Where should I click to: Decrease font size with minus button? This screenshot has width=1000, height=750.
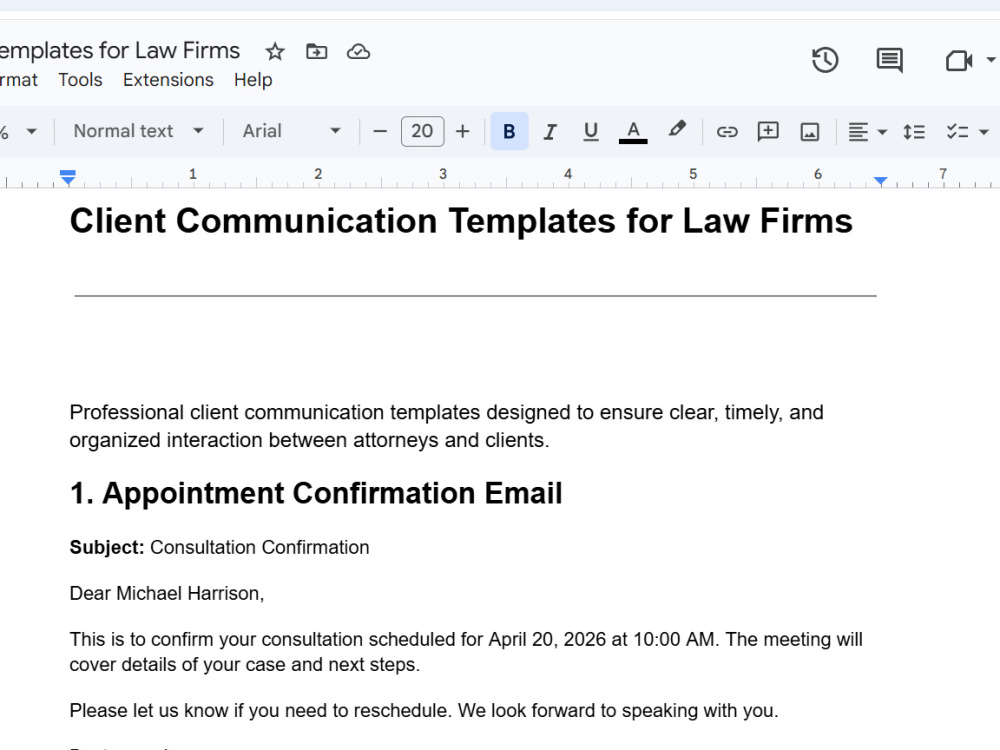380,131
